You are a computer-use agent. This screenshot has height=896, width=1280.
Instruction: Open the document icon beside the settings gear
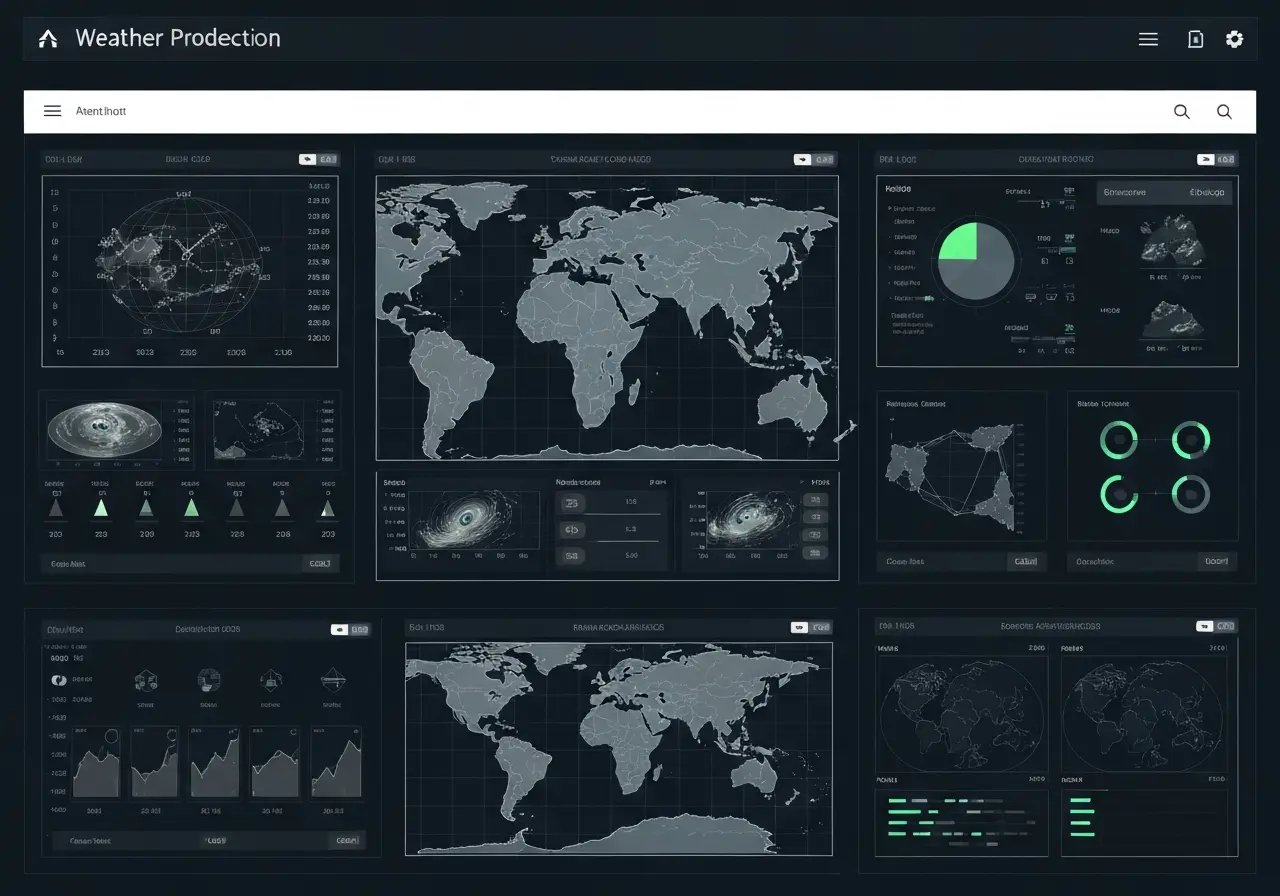click(1195, 39)
